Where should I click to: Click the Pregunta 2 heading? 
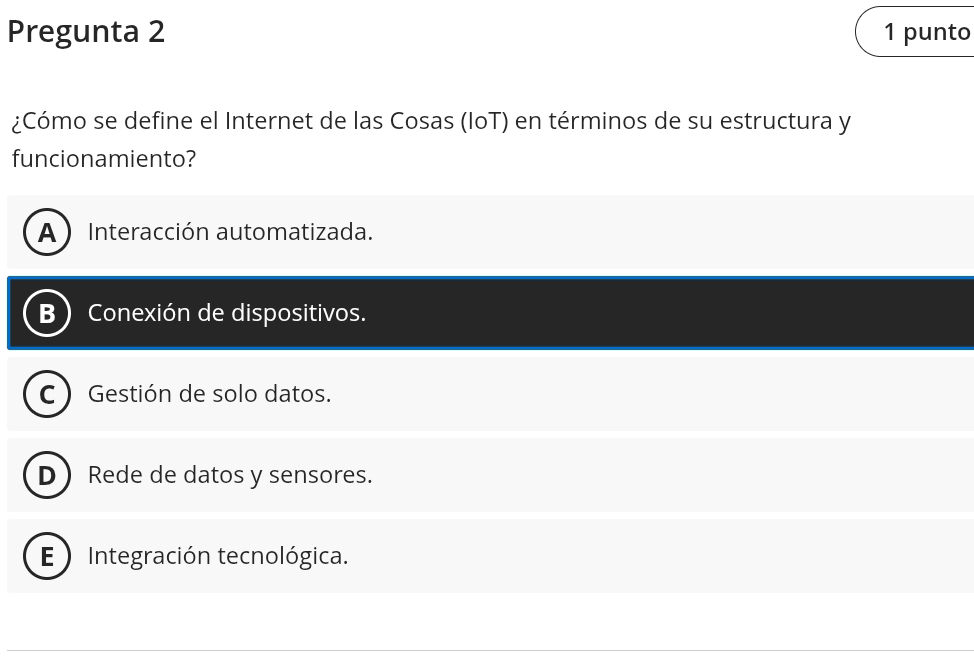coord(86,31)
